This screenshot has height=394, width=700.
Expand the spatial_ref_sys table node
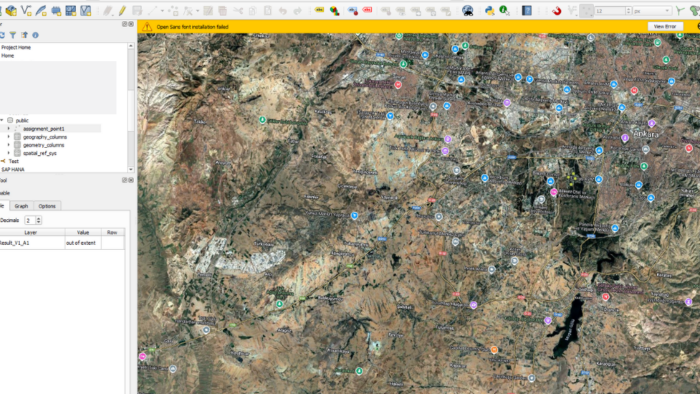coord(8,153)
